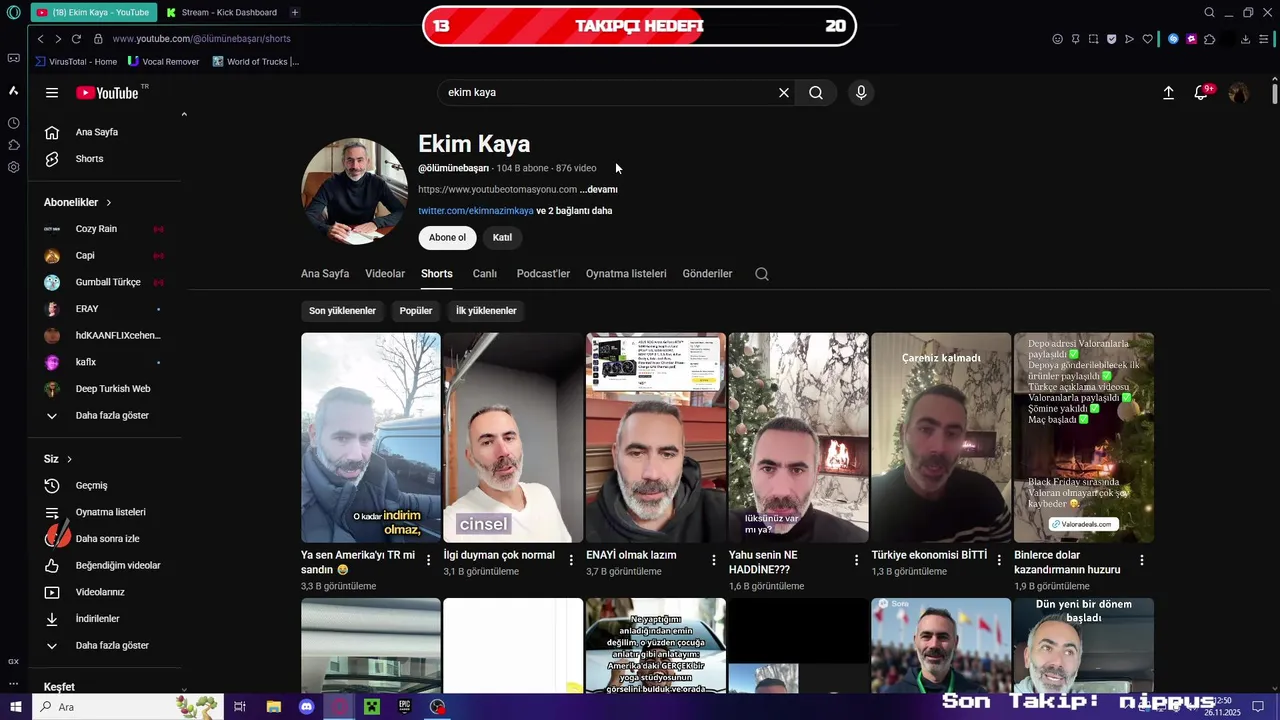Search within channel using magnifier icon
The image size is (1280, 720).
(x=762, y=274)
